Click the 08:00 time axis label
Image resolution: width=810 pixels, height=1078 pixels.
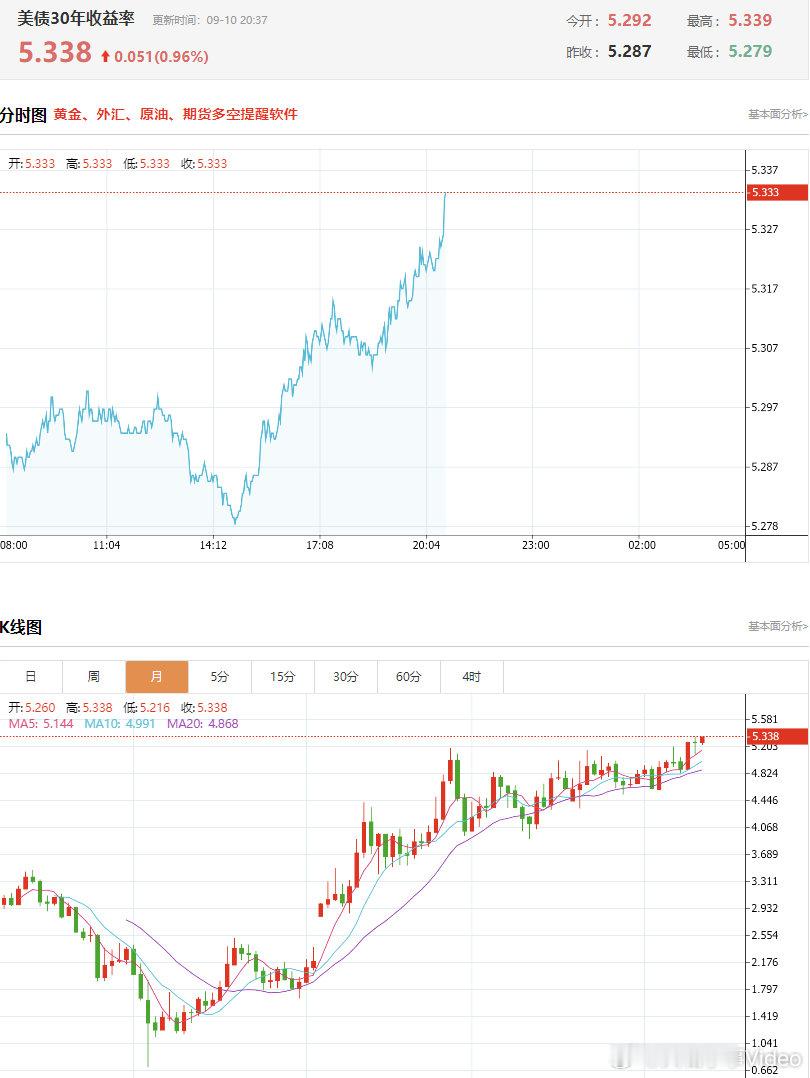(x=14, y=545)
